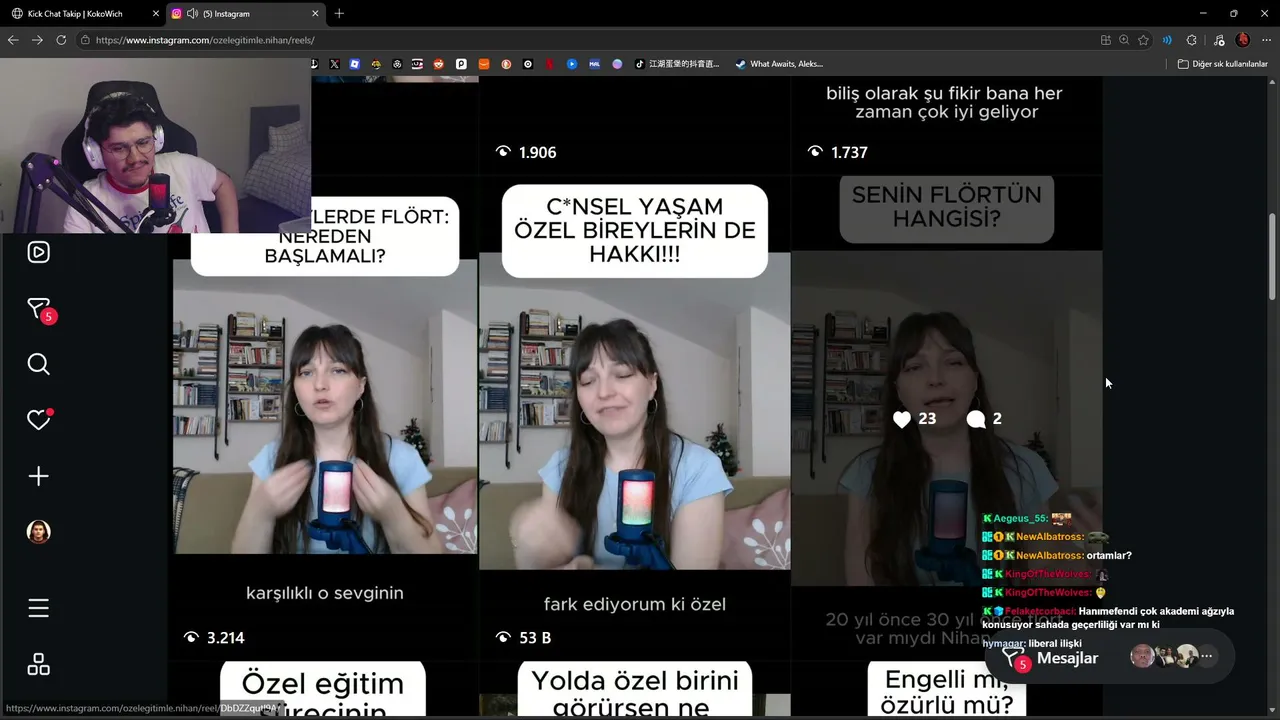Open the Özel eğitim sürecinin reel
This screenshot has height=720, width=1280.
click(x=325, y=690)
